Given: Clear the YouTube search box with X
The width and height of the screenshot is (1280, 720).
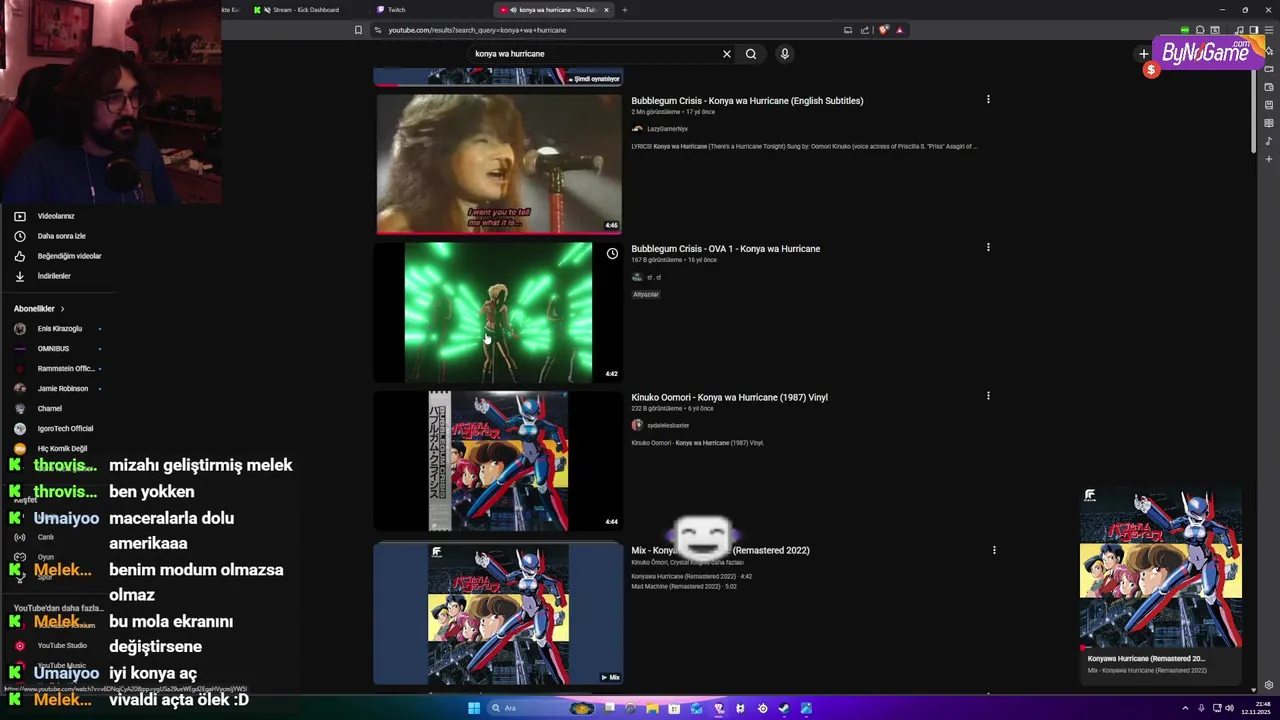Looking at the screenshot, I should point(727,54).
